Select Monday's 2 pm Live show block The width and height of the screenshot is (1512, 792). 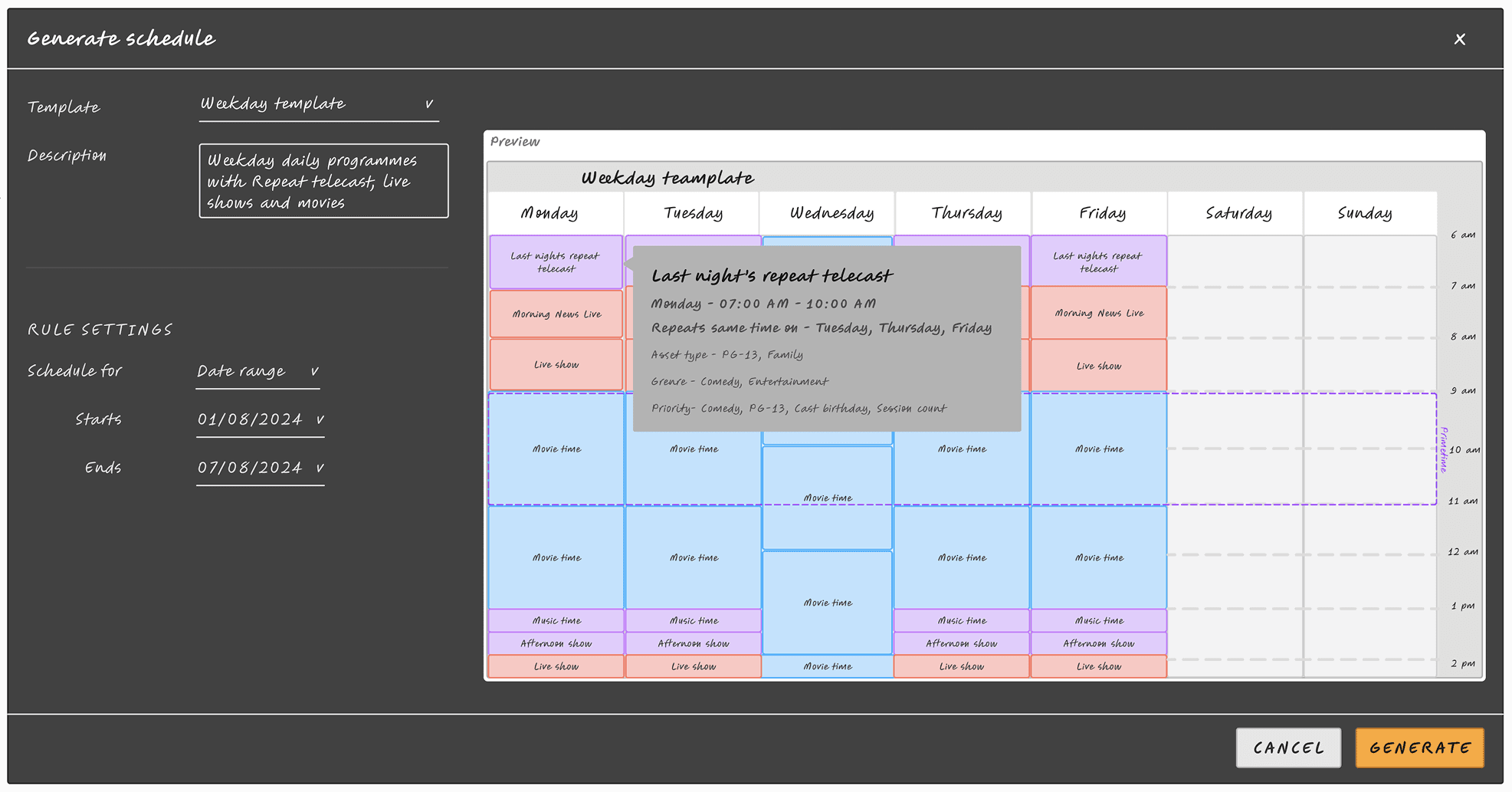click(556, 667)
